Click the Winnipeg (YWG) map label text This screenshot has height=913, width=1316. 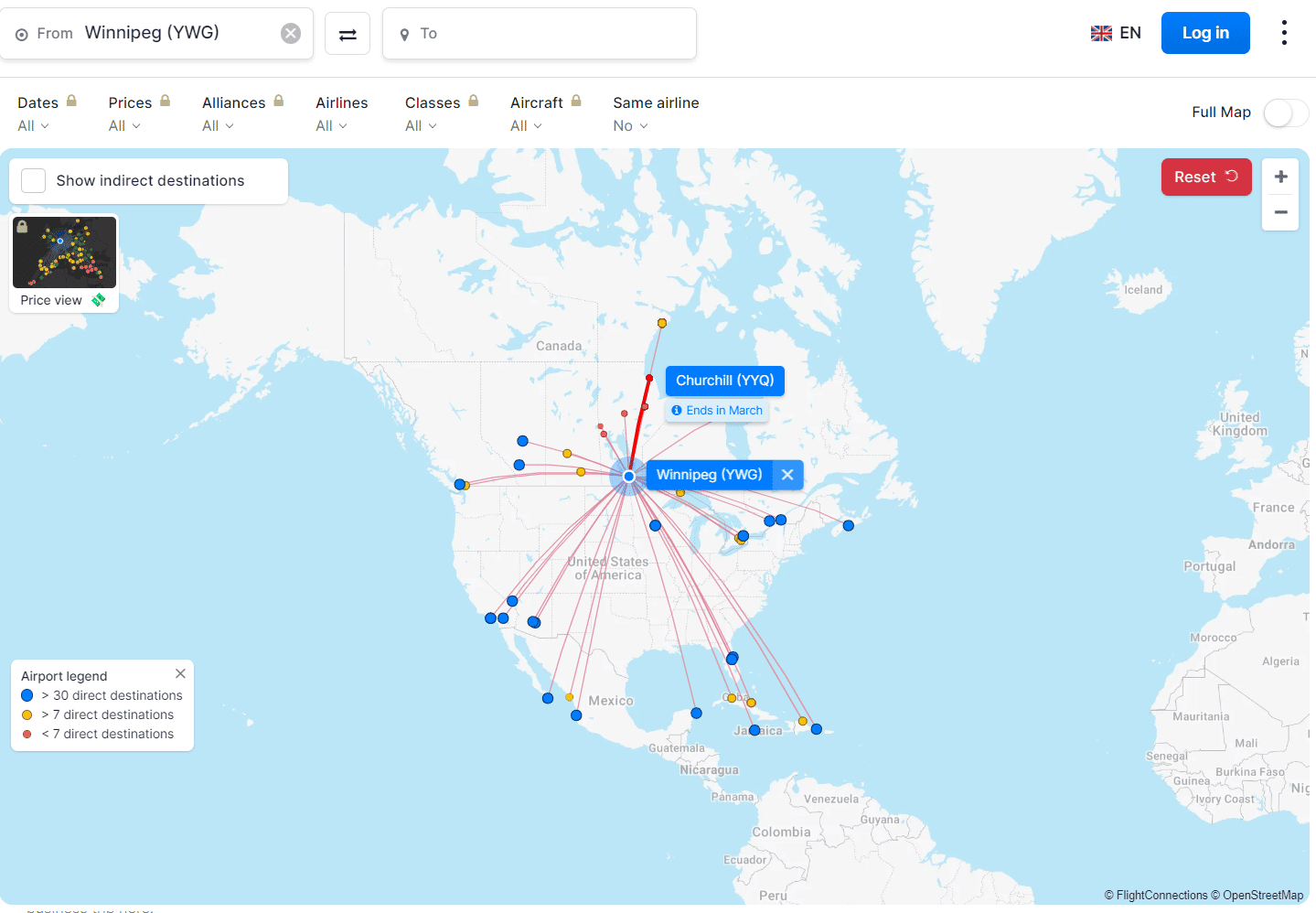coord(709,475)
